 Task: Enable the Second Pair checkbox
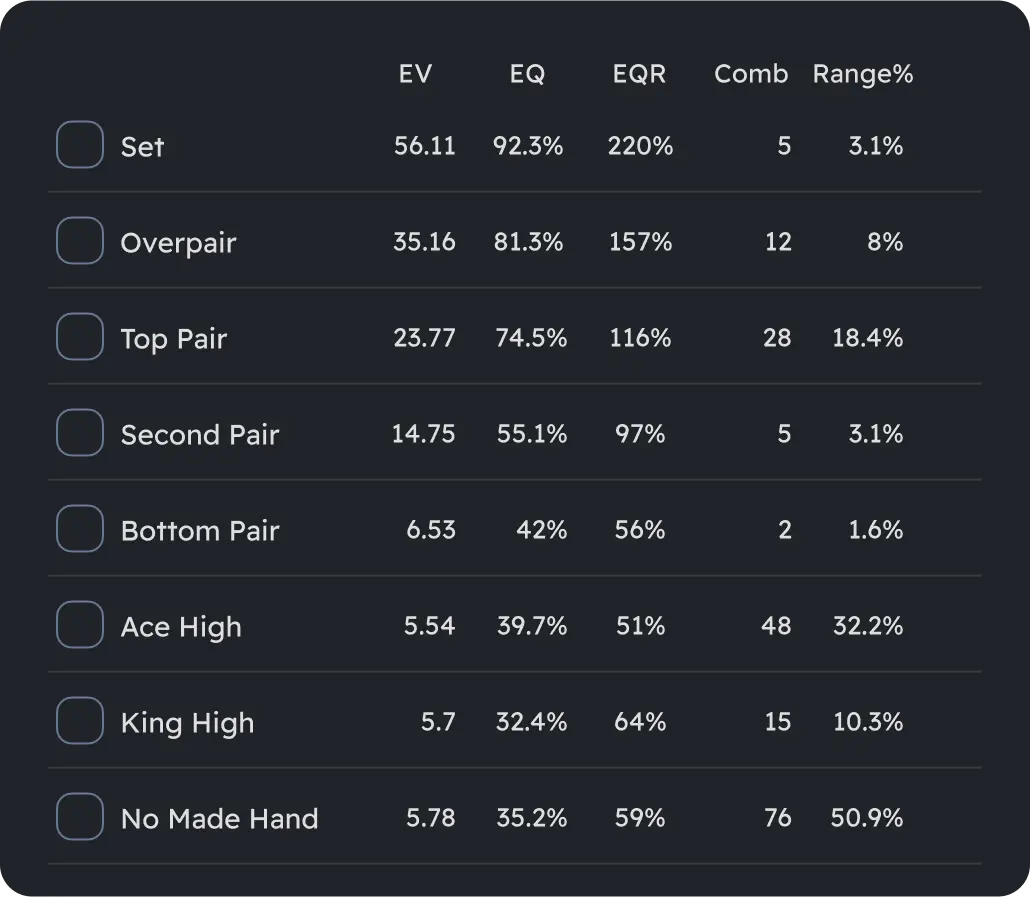click(x=79, y=433)
